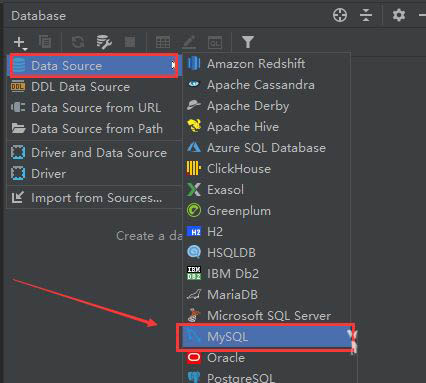Open table editor icon in toolbar
The width and height of the screenshot is (426, 383).
(x=163, y=42)
